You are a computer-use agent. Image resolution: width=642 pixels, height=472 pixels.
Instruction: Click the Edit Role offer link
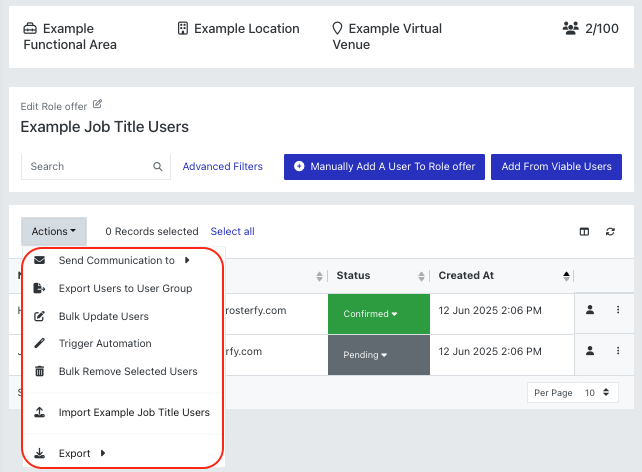54,106
